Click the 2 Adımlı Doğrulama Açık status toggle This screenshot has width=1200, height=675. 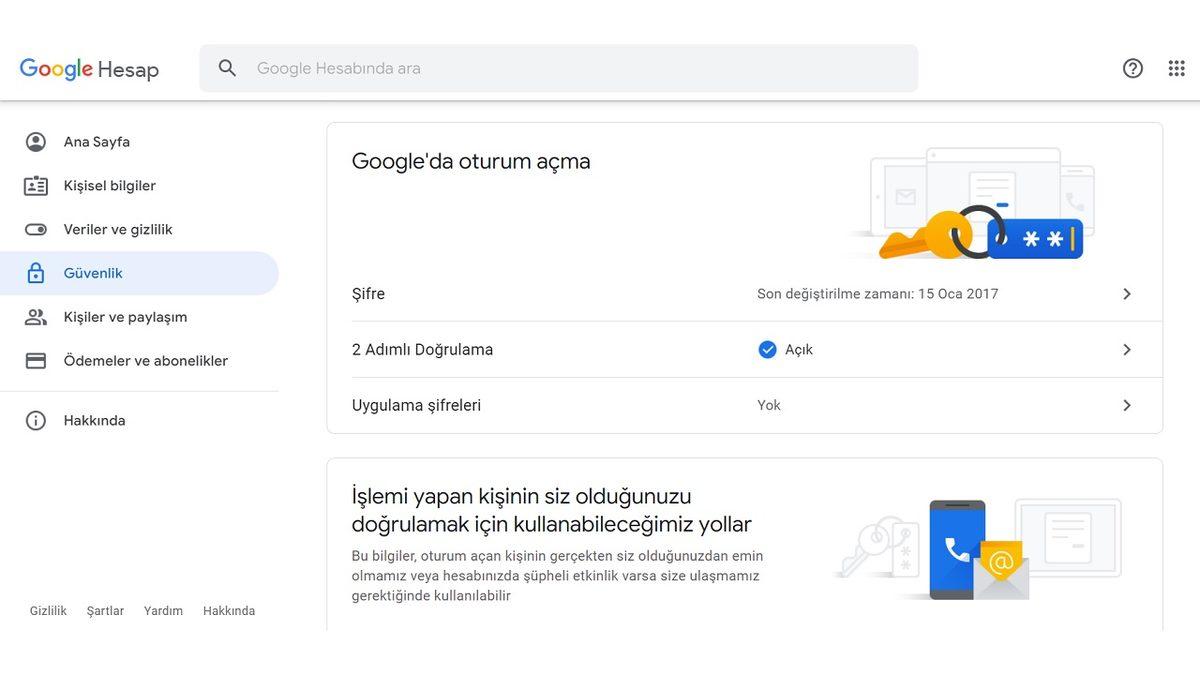[789, 349]
